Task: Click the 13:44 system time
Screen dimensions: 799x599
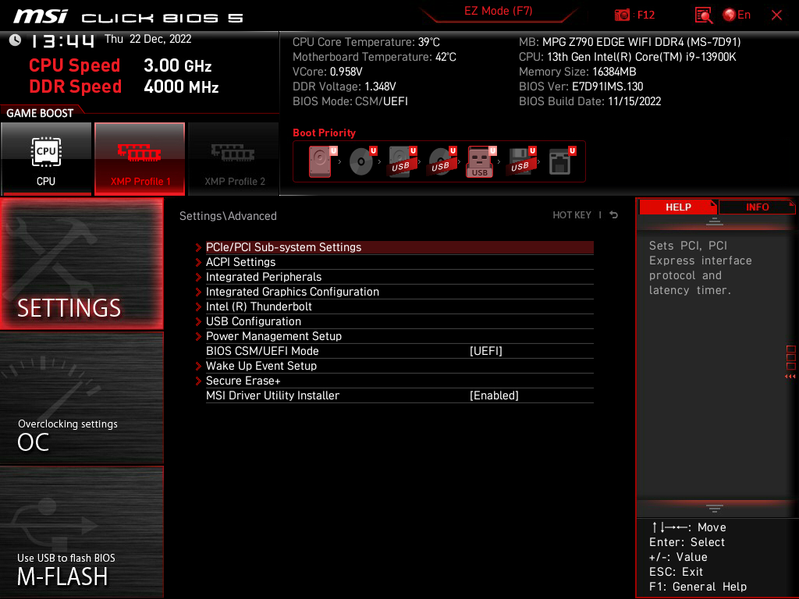Action: [62, 41]
